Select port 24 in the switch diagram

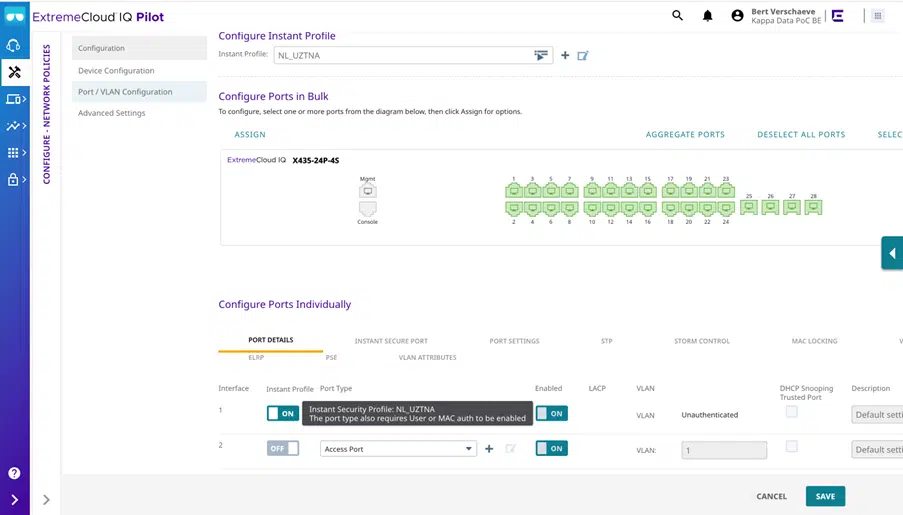click(x=726, y=208)
